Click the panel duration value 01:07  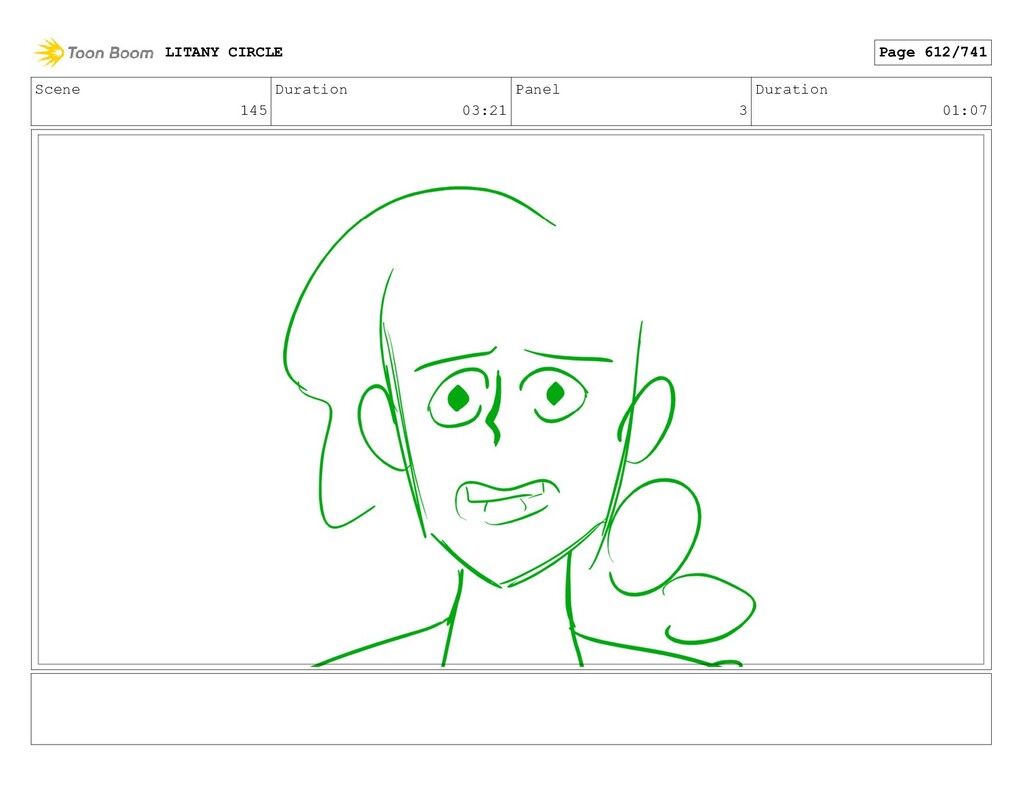[965, 110]
